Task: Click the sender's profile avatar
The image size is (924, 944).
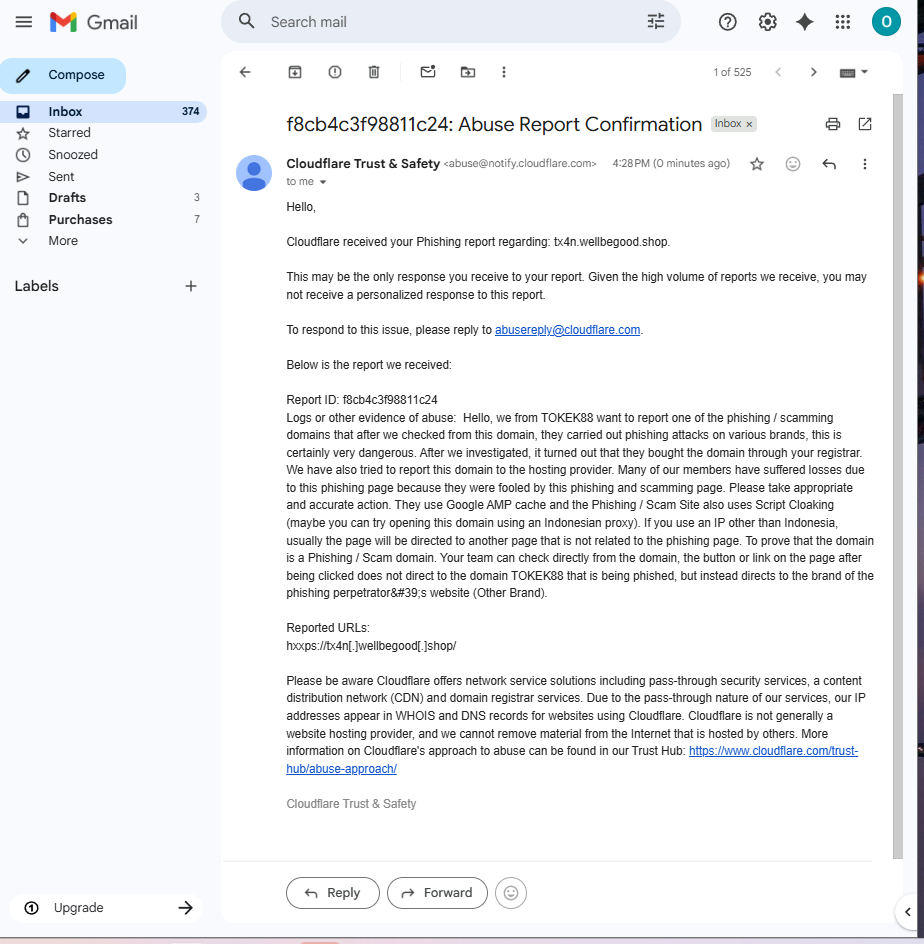Action: [x=254, y=173]
